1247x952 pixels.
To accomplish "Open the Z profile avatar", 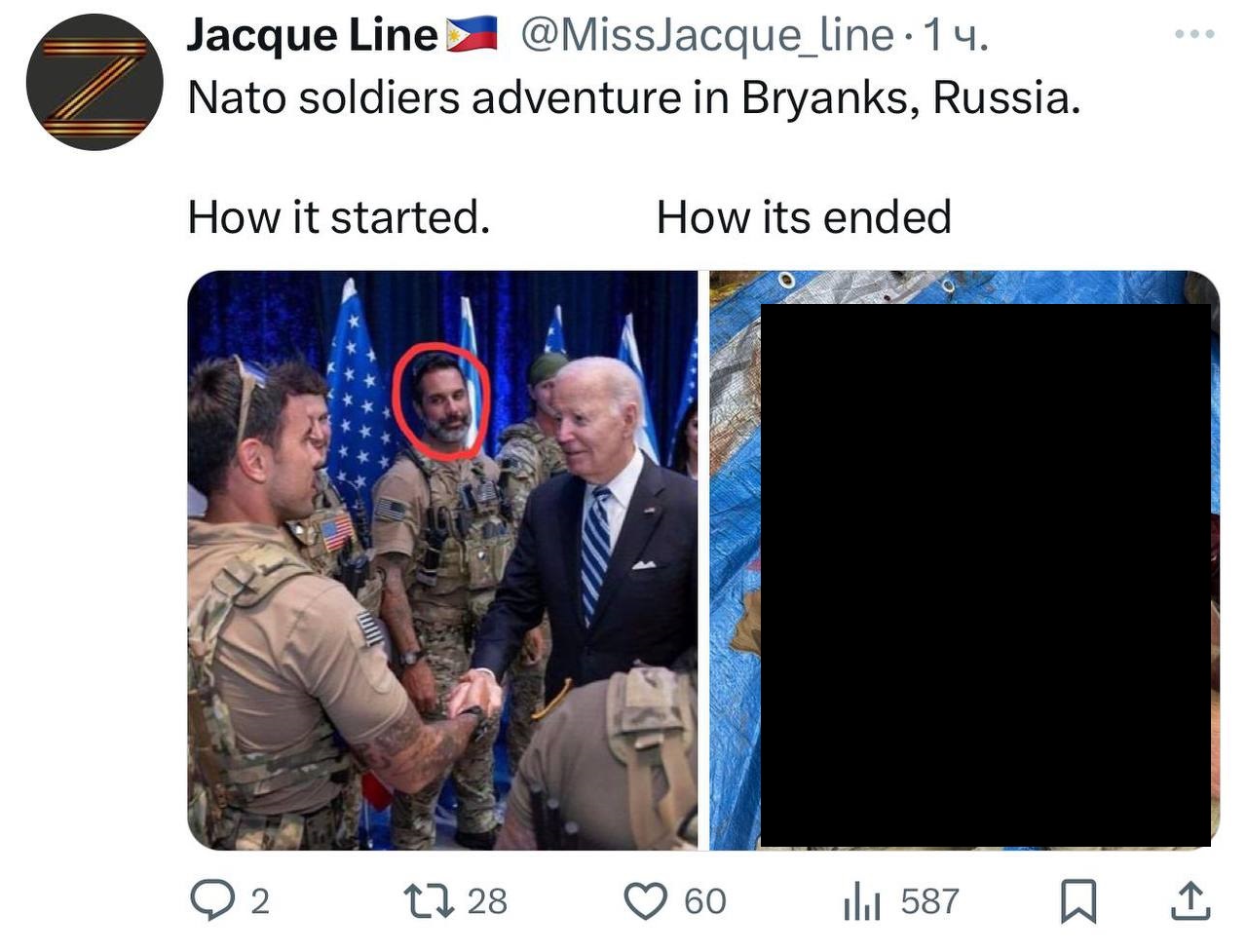I will pyautogui.click(x=94, y=82).
